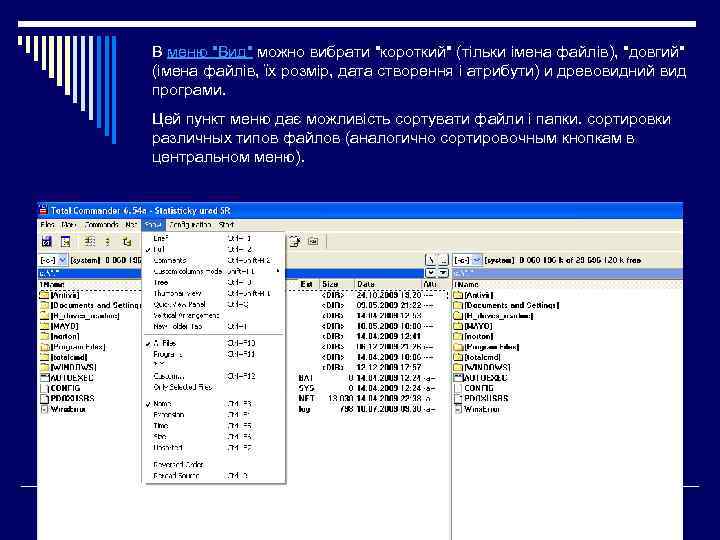Image resolution: width=720 pixels, height=540 pixels.
Task: Click notepad toolbar icon right of menu
Action: [x=294, y=241]
